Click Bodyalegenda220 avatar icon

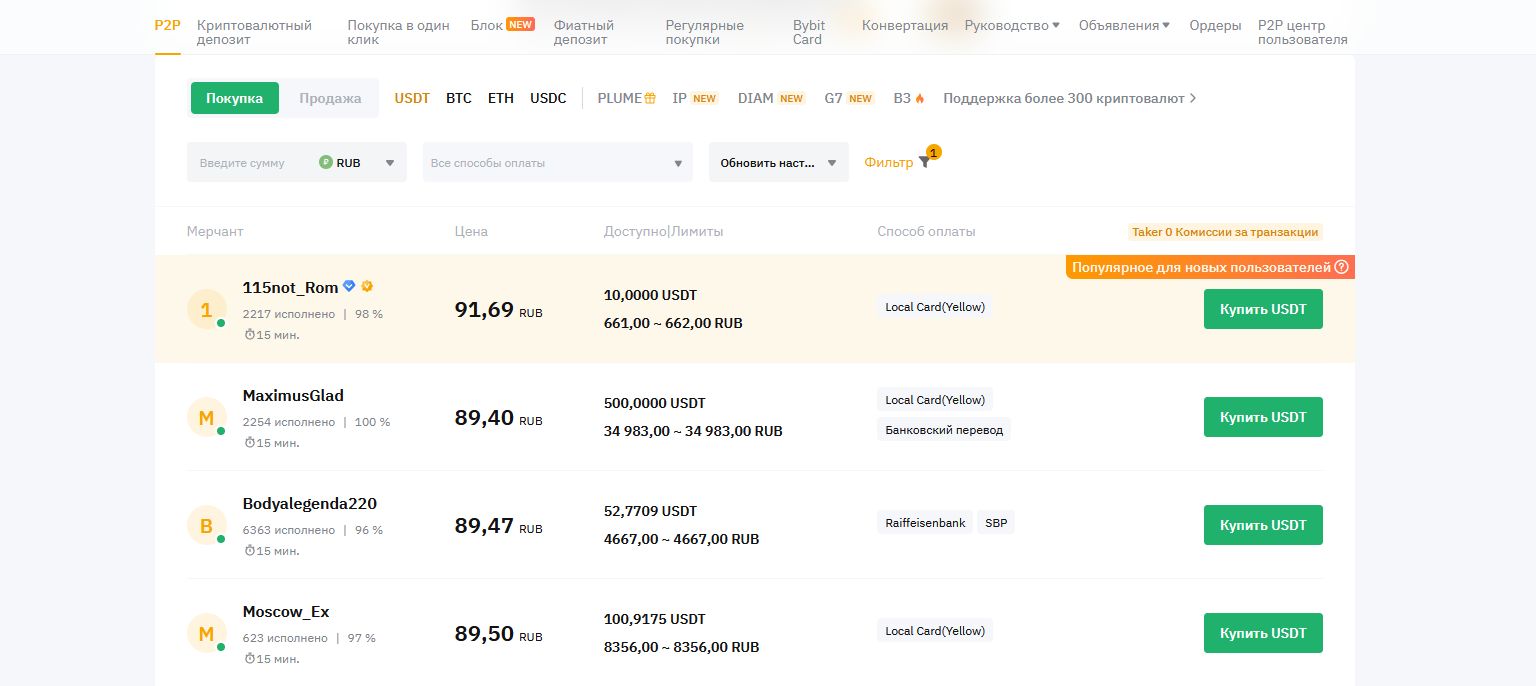pyautogui.click(x=206, y=525)
